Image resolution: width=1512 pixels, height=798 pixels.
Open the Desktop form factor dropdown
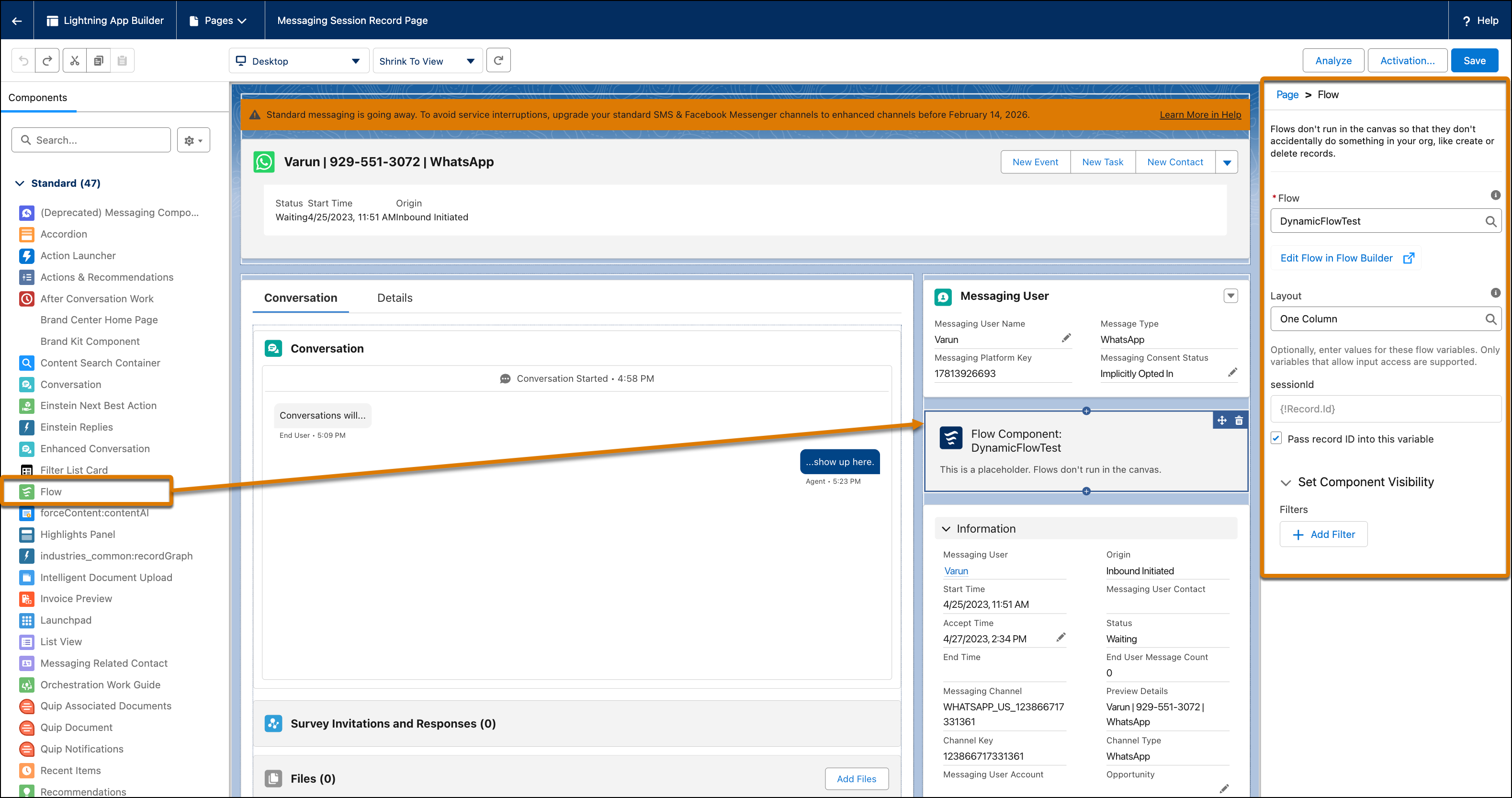coord(299,61)
